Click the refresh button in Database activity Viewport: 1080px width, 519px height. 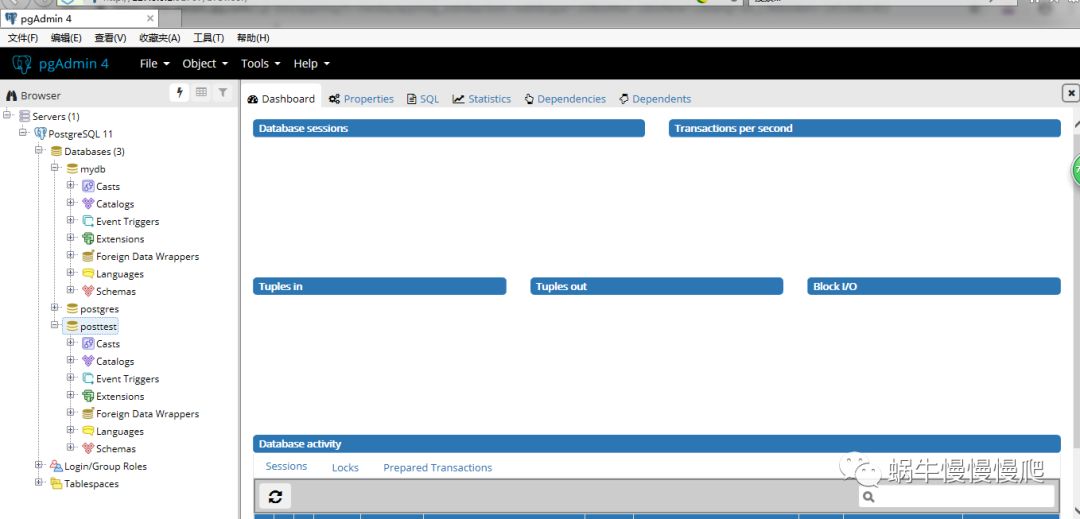275,496
